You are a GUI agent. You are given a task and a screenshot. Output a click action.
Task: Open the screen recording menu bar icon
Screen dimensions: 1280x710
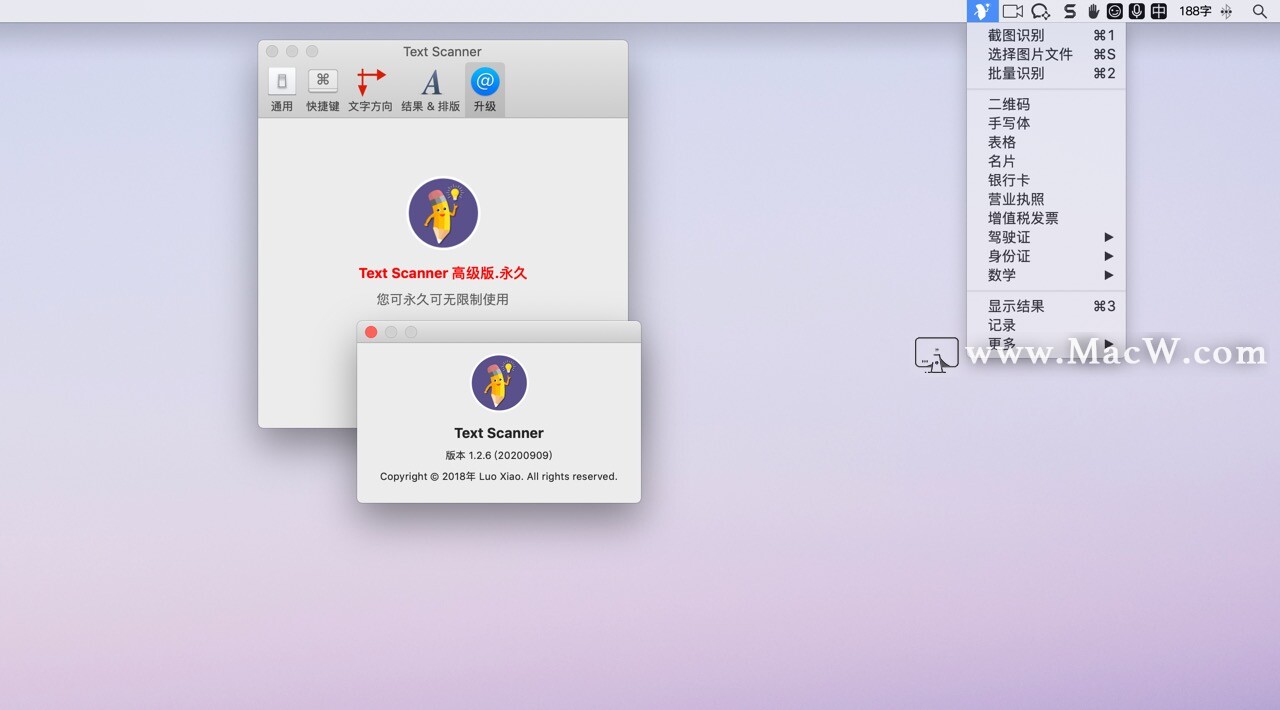pyautogui.click(x=1013, y=11)
